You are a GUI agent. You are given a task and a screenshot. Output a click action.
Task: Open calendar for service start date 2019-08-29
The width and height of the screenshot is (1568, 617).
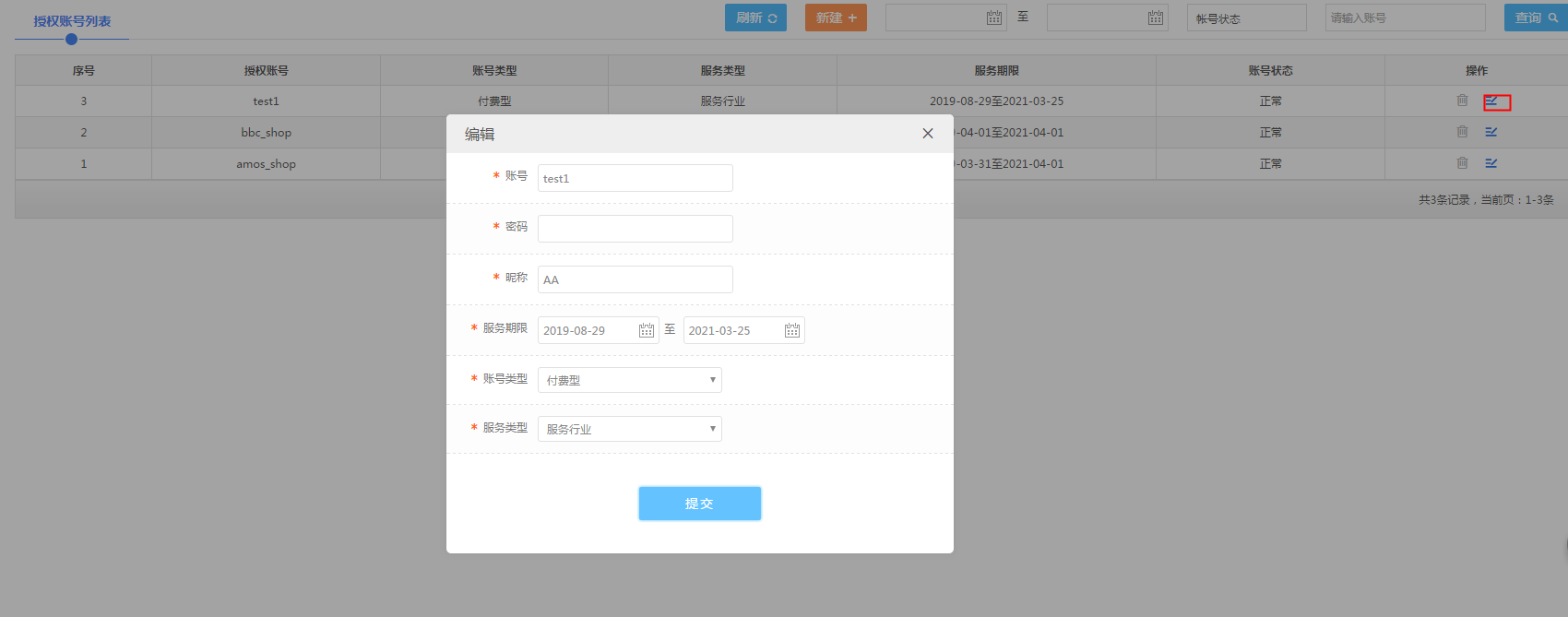[647, 330]
